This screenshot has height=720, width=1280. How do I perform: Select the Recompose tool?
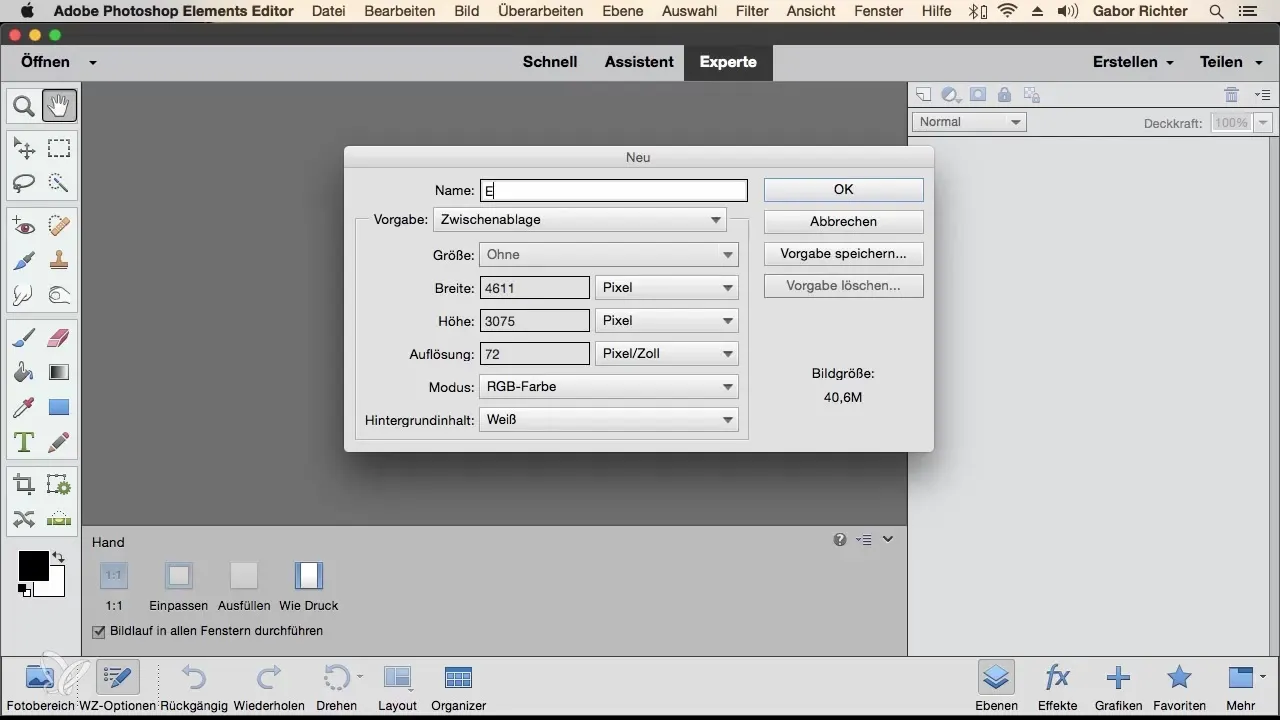59,485
